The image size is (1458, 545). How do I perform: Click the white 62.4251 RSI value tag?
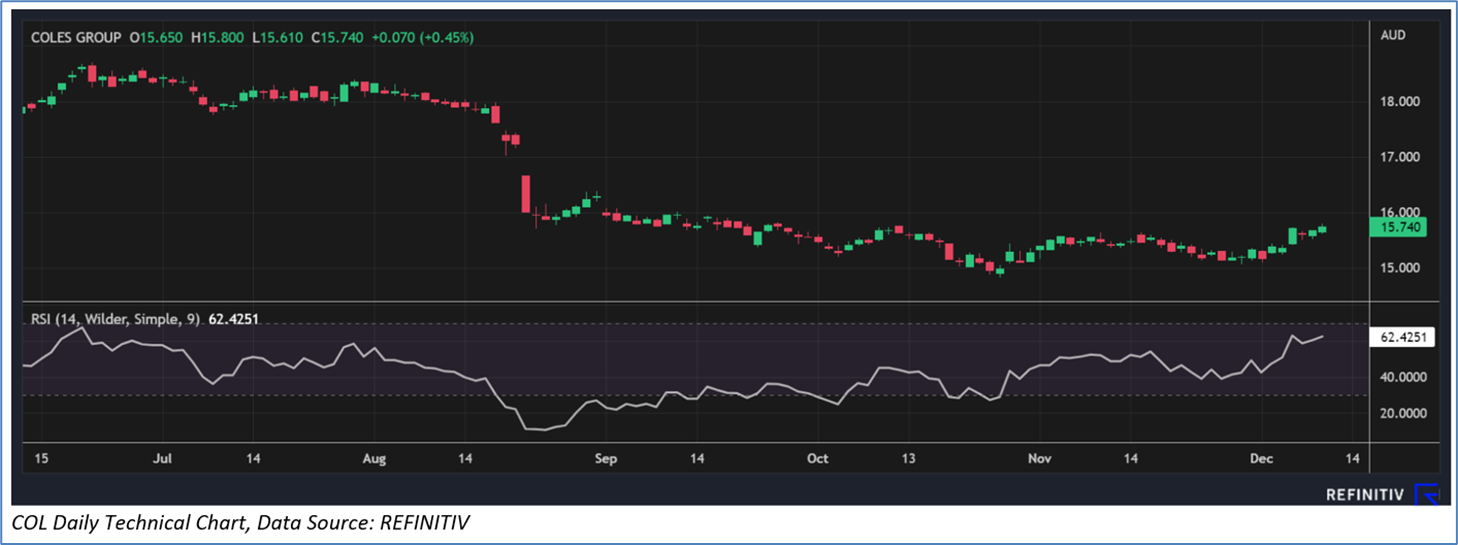[x=1404, y=338]
